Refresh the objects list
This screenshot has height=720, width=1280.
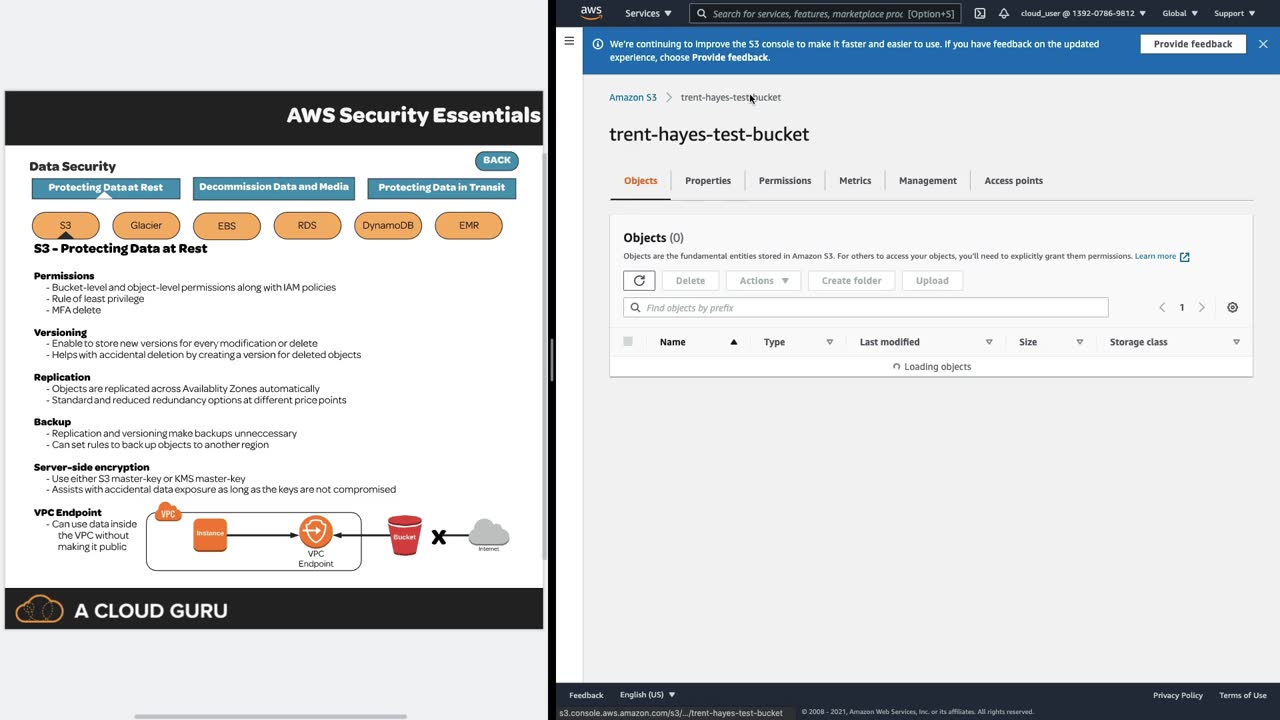(639, 281)
